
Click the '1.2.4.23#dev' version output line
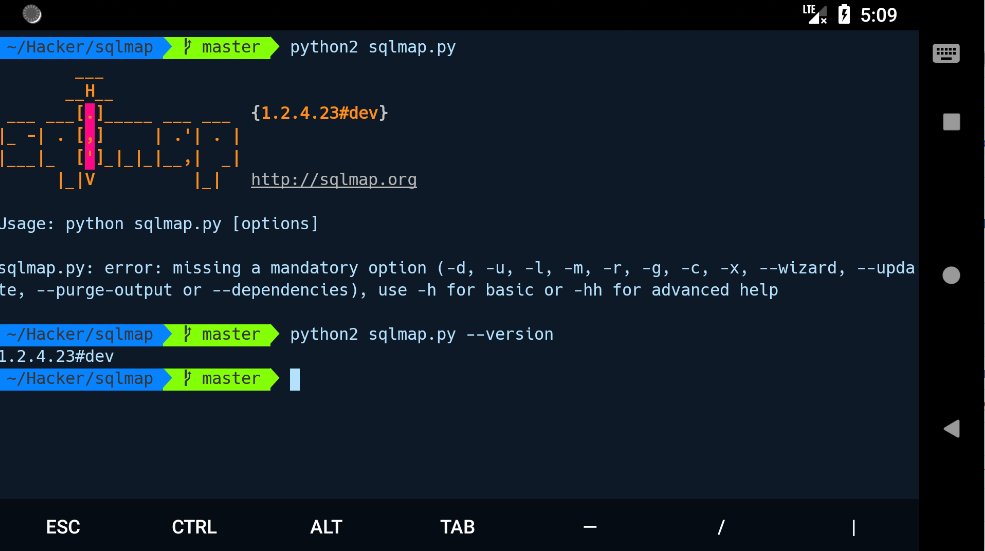[x=57, y=356]
